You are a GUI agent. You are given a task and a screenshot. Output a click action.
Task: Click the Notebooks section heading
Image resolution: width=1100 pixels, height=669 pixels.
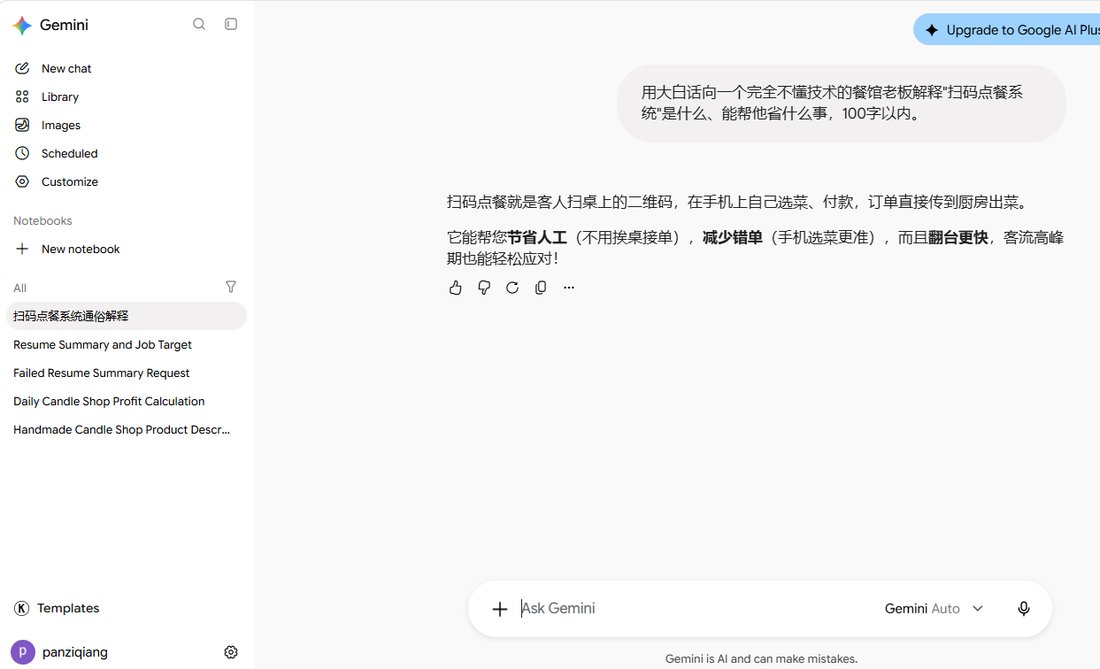point(43,221)
